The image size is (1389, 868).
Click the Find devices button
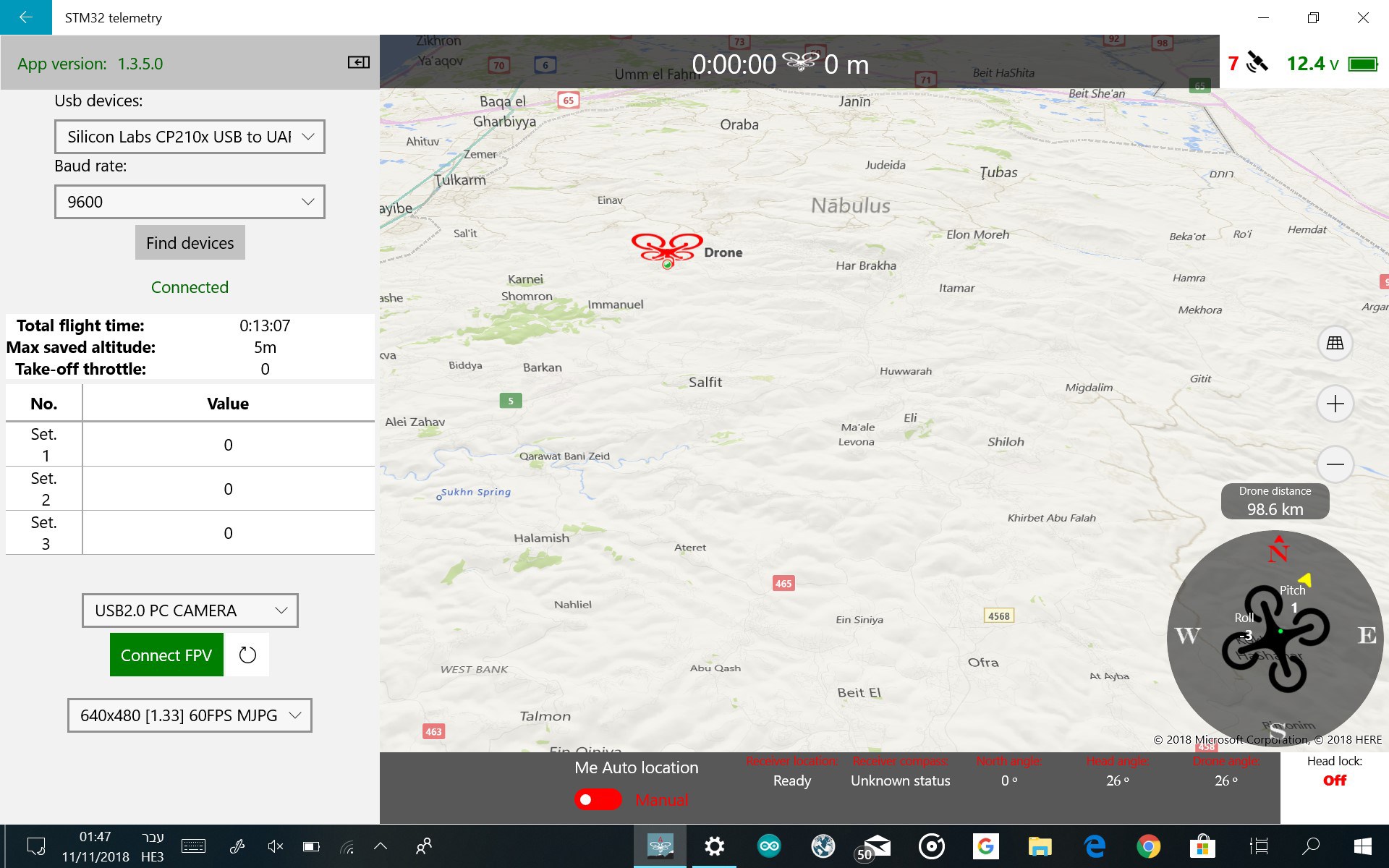190,243
